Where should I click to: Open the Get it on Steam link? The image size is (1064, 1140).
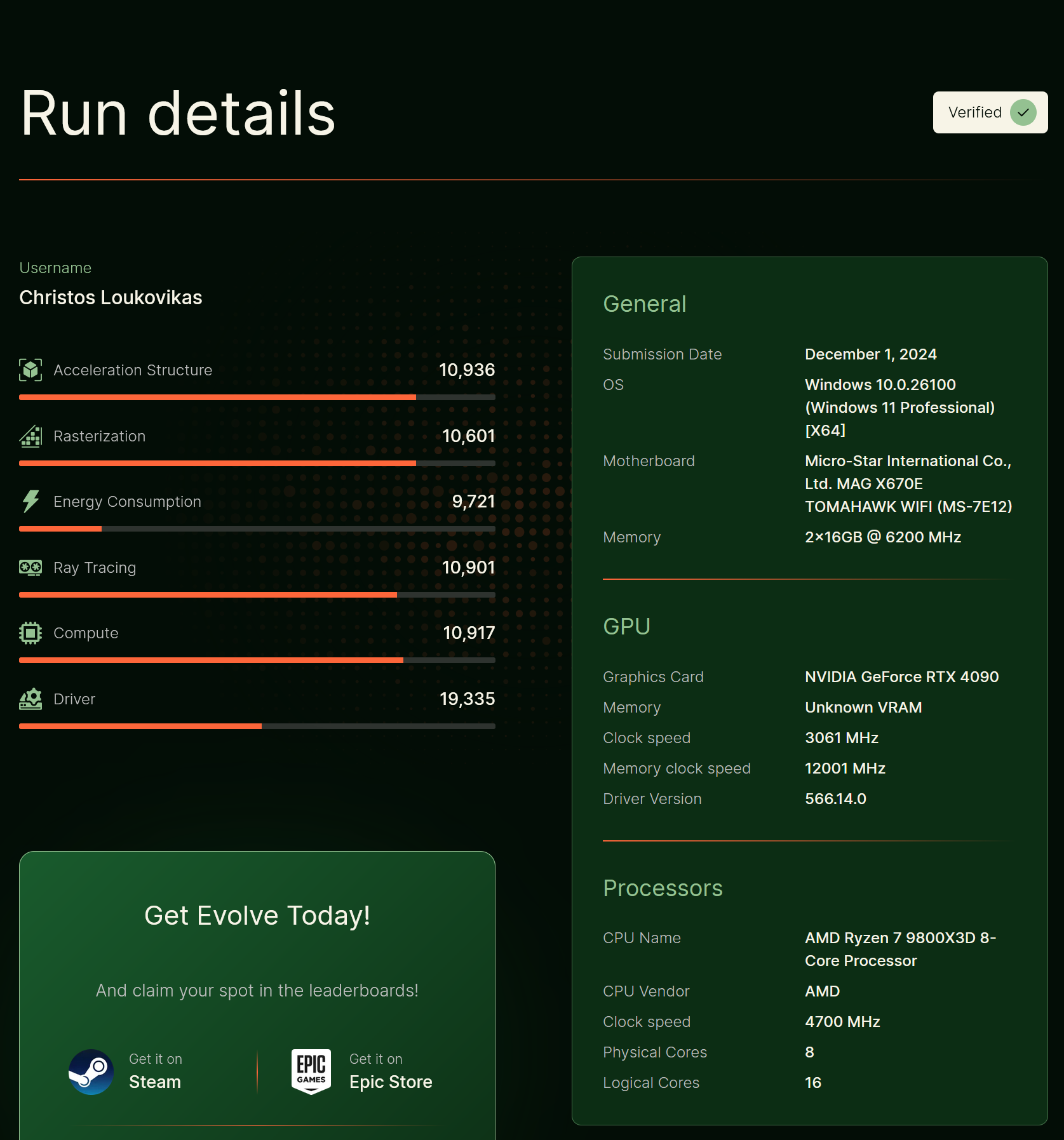(x=125, y=1071)
